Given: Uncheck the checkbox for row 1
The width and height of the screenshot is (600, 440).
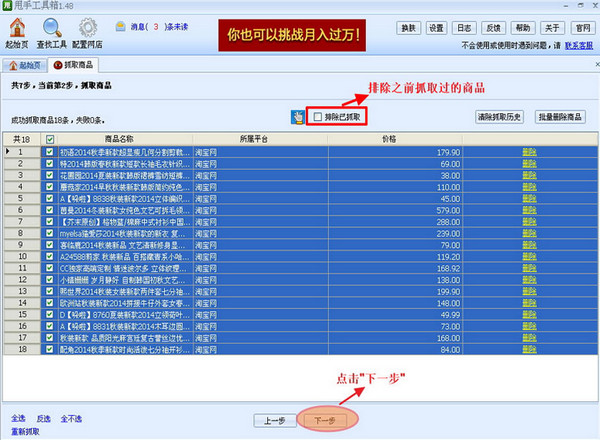Looking at the screenshot, I should click(x=50, y=152).
